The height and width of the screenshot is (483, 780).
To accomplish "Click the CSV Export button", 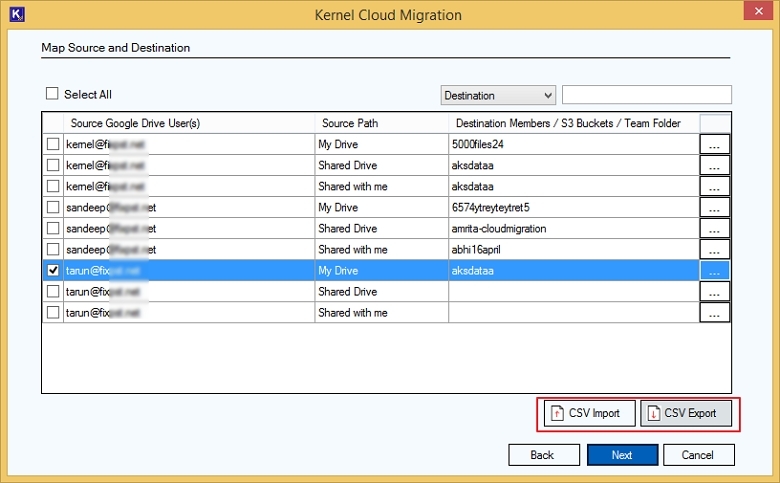I will pos(686,413).
